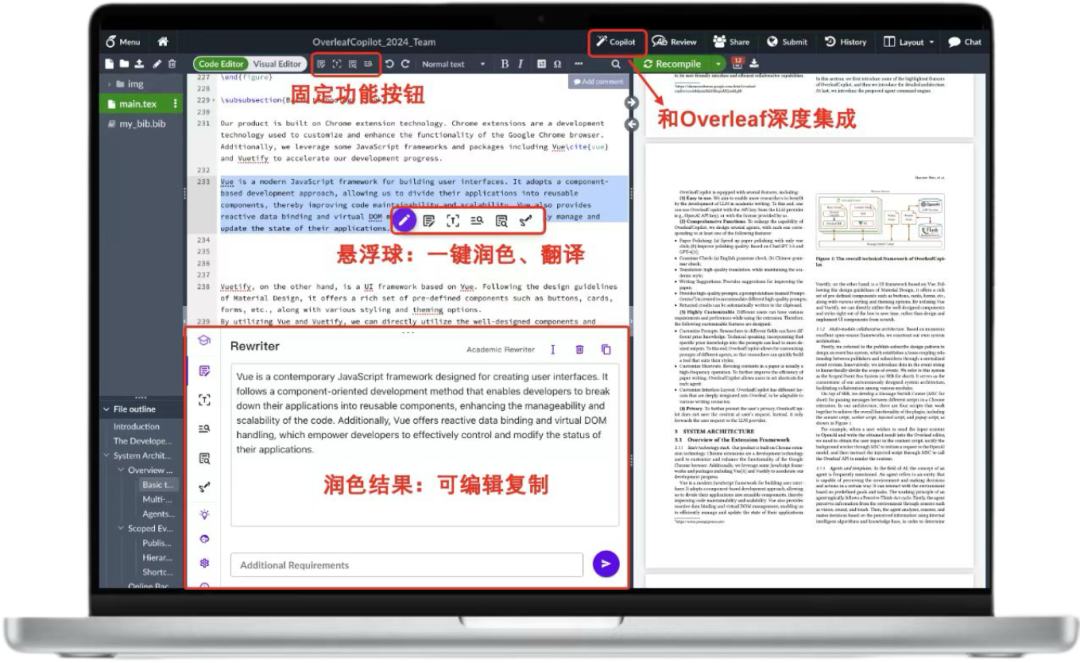Click graduation cap icon in Copilot sidebar
This screenshot has width=1080, height=663.
[204, 340]
